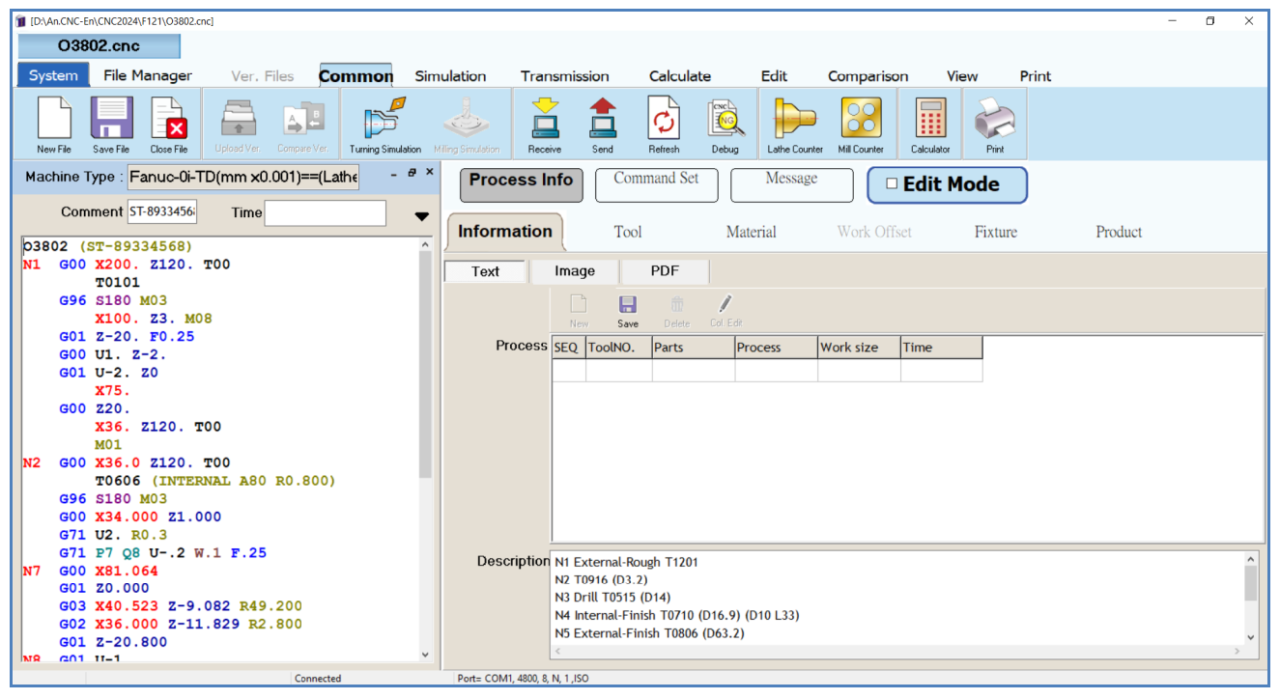Click the Description box scrollbar thumb
This screenshot has width=1280, height=699.
point(1250,585)
